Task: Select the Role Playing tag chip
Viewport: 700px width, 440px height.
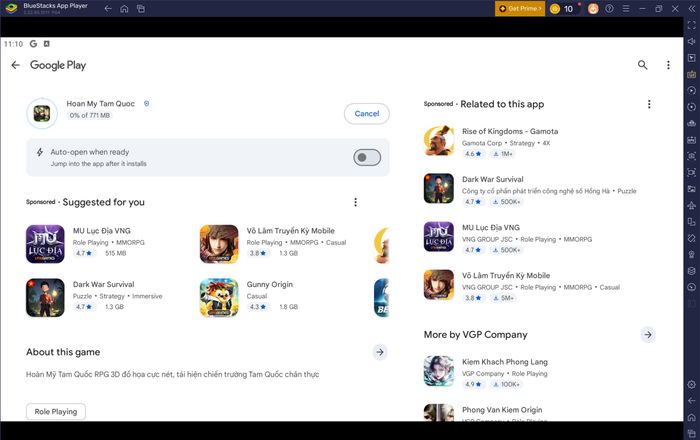Action: click(56, 411)
